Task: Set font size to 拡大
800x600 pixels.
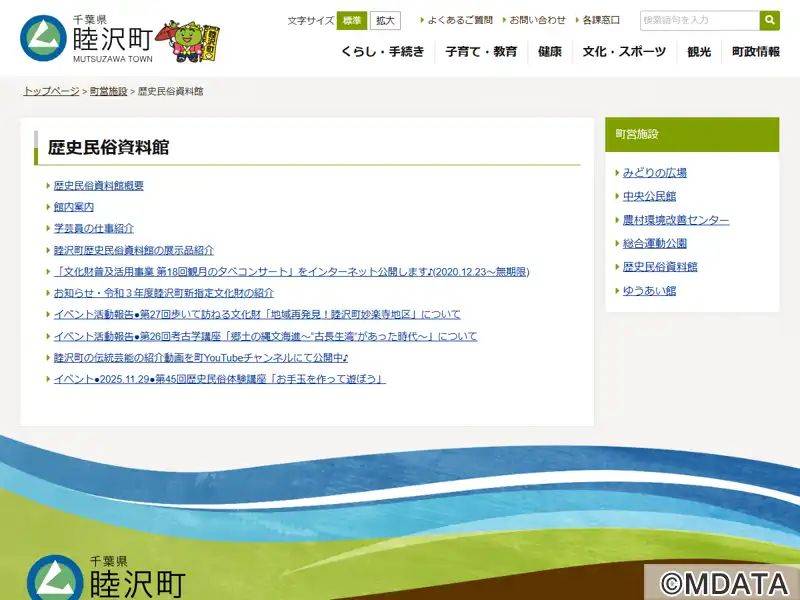Action: point(385,20)
